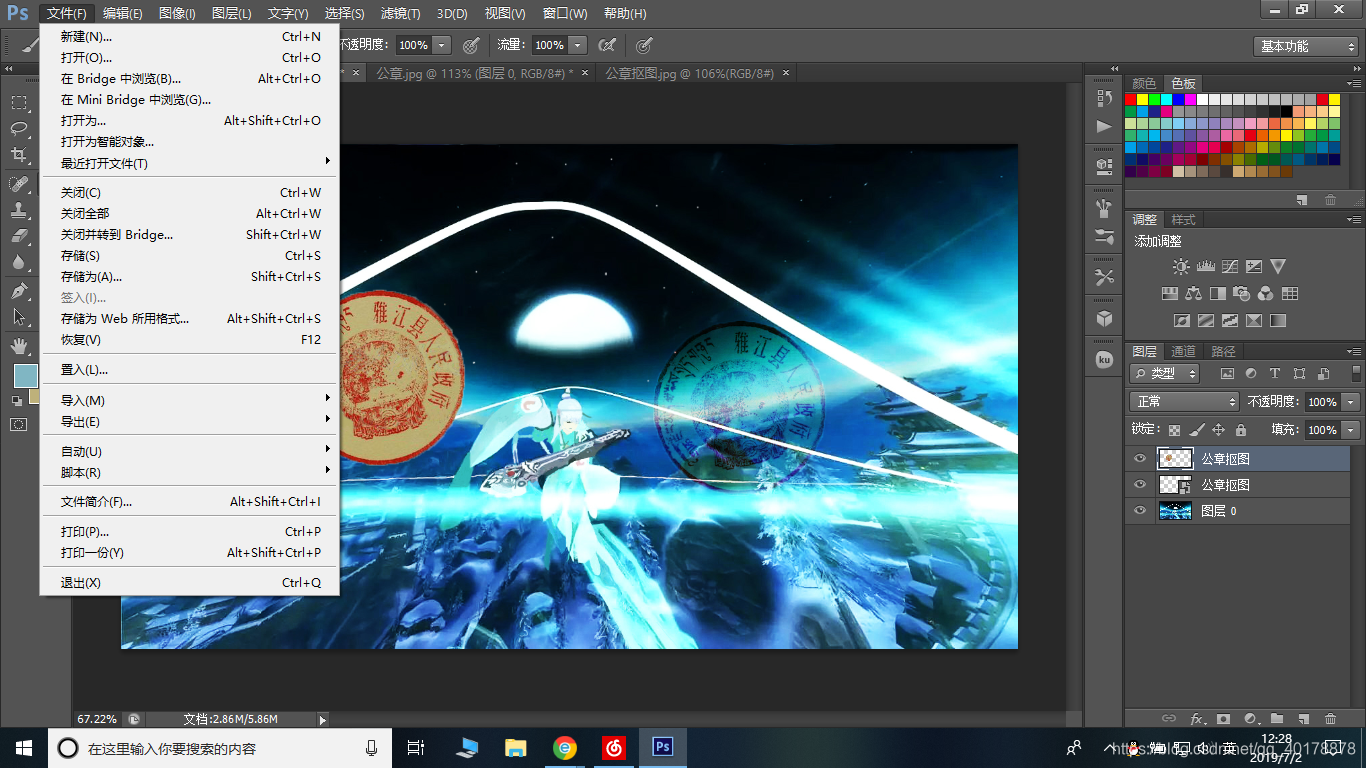The image size is (1366, 768).
Task: Click the Quick Mask mode icon
Action: (x=19, y=424)
